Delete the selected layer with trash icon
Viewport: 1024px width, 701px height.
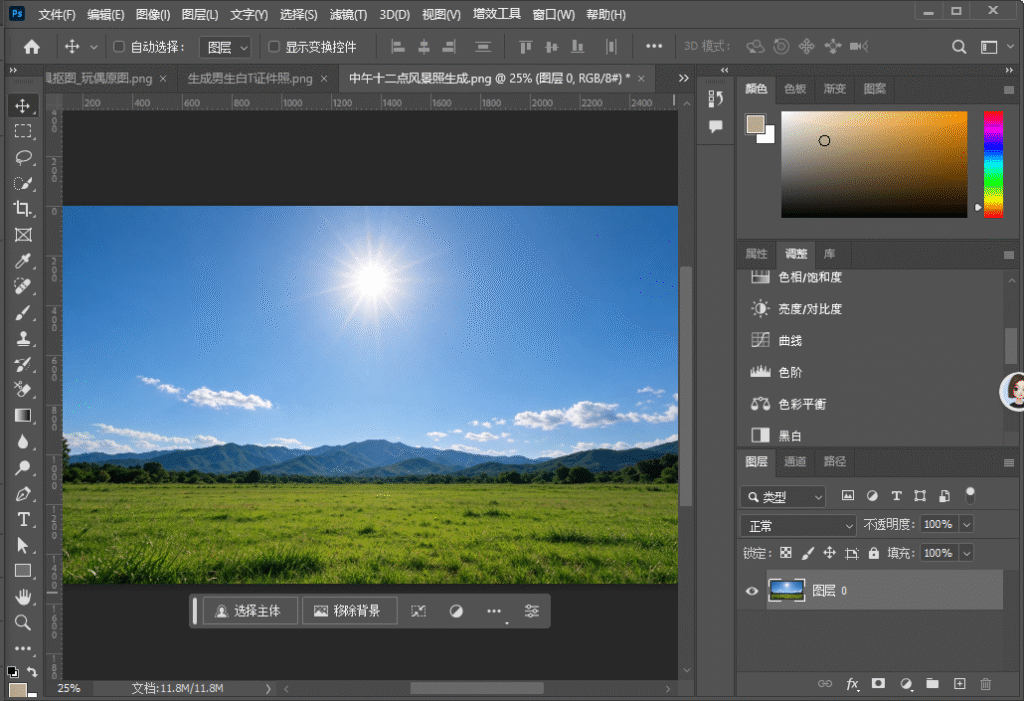click(985, 683)
